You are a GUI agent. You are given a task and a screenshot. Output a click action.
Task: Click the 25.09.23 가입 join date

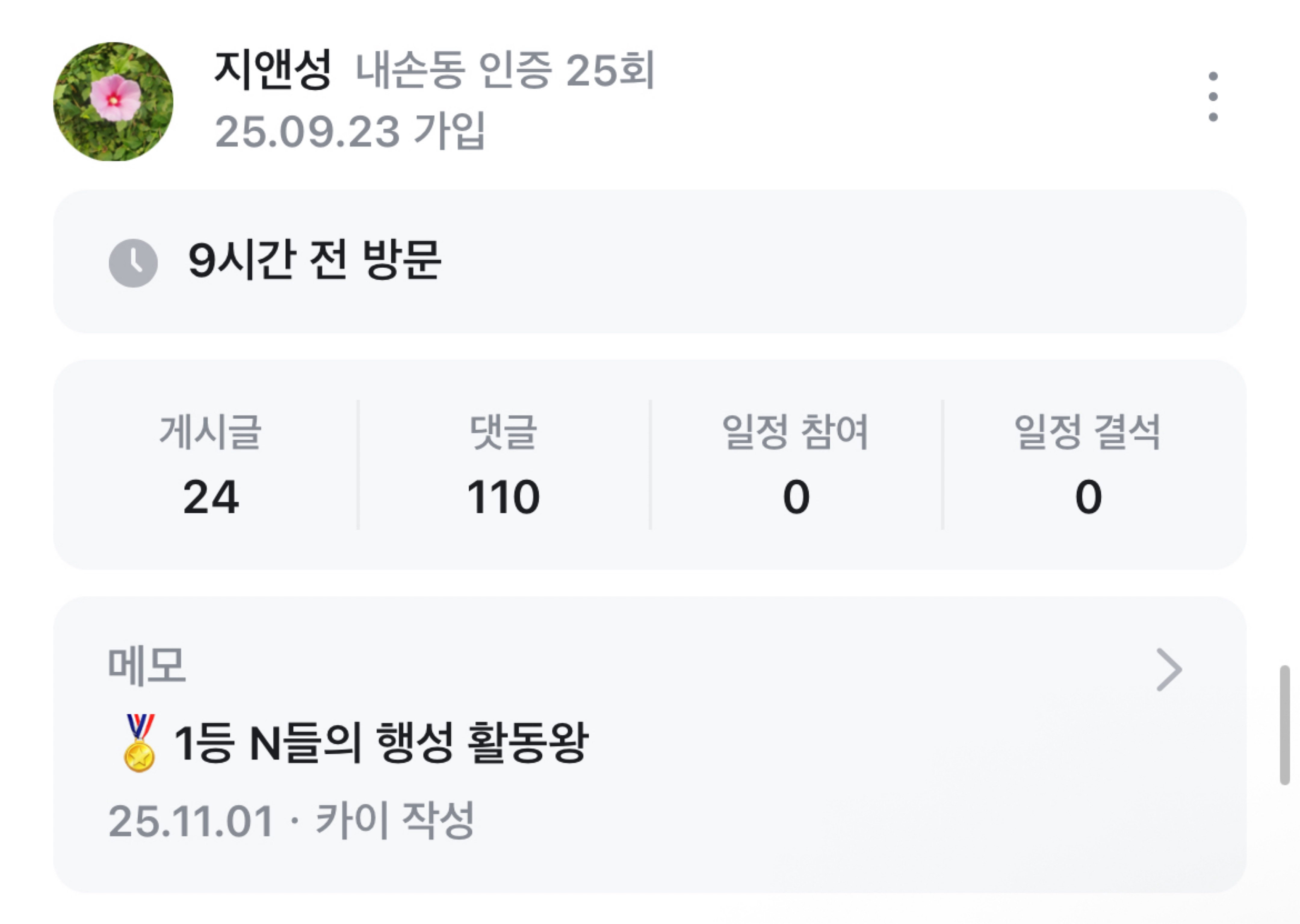(349, 131)
